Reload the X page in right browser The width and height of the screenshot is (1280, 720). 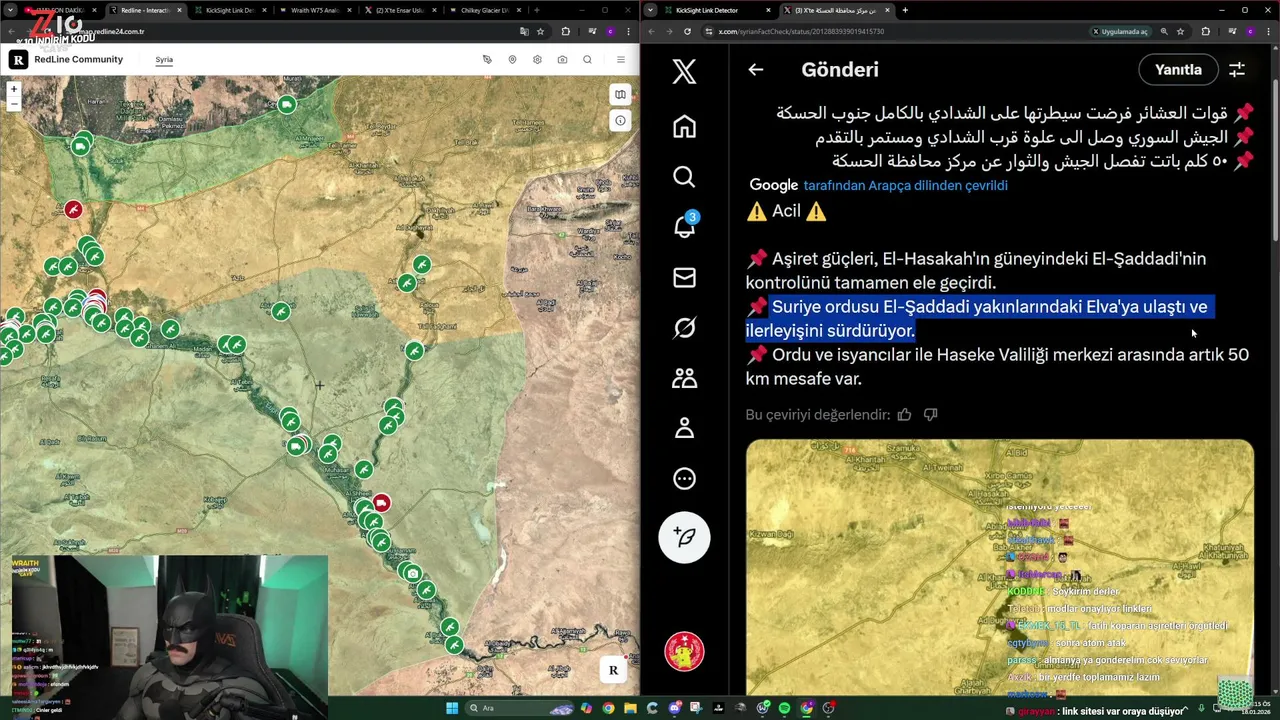tap(687, 31)
